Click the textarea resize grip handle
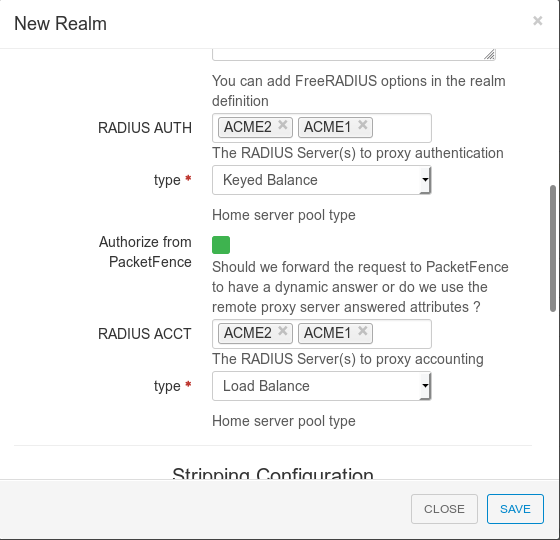This screenshot has width=560, height=540. tap(489, 54)
